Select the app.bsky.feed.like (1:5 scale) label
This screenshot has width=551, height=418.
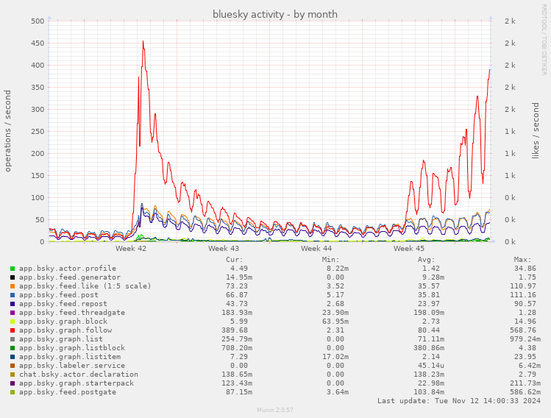(85, 286)
